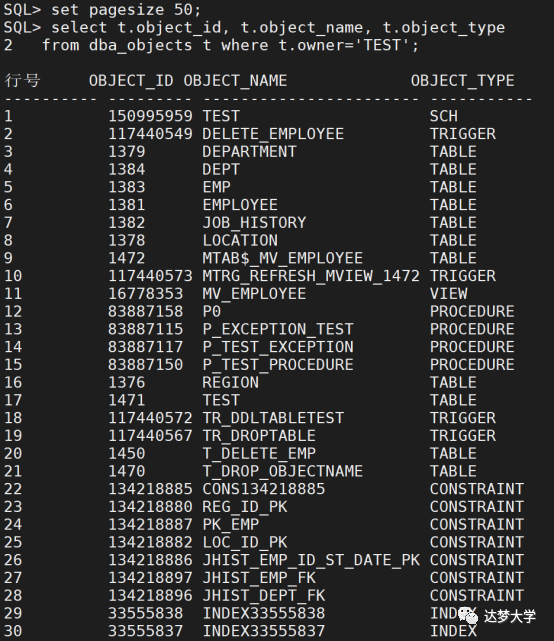
Task: Click the row number header 行号
Action: pos(22,81)
